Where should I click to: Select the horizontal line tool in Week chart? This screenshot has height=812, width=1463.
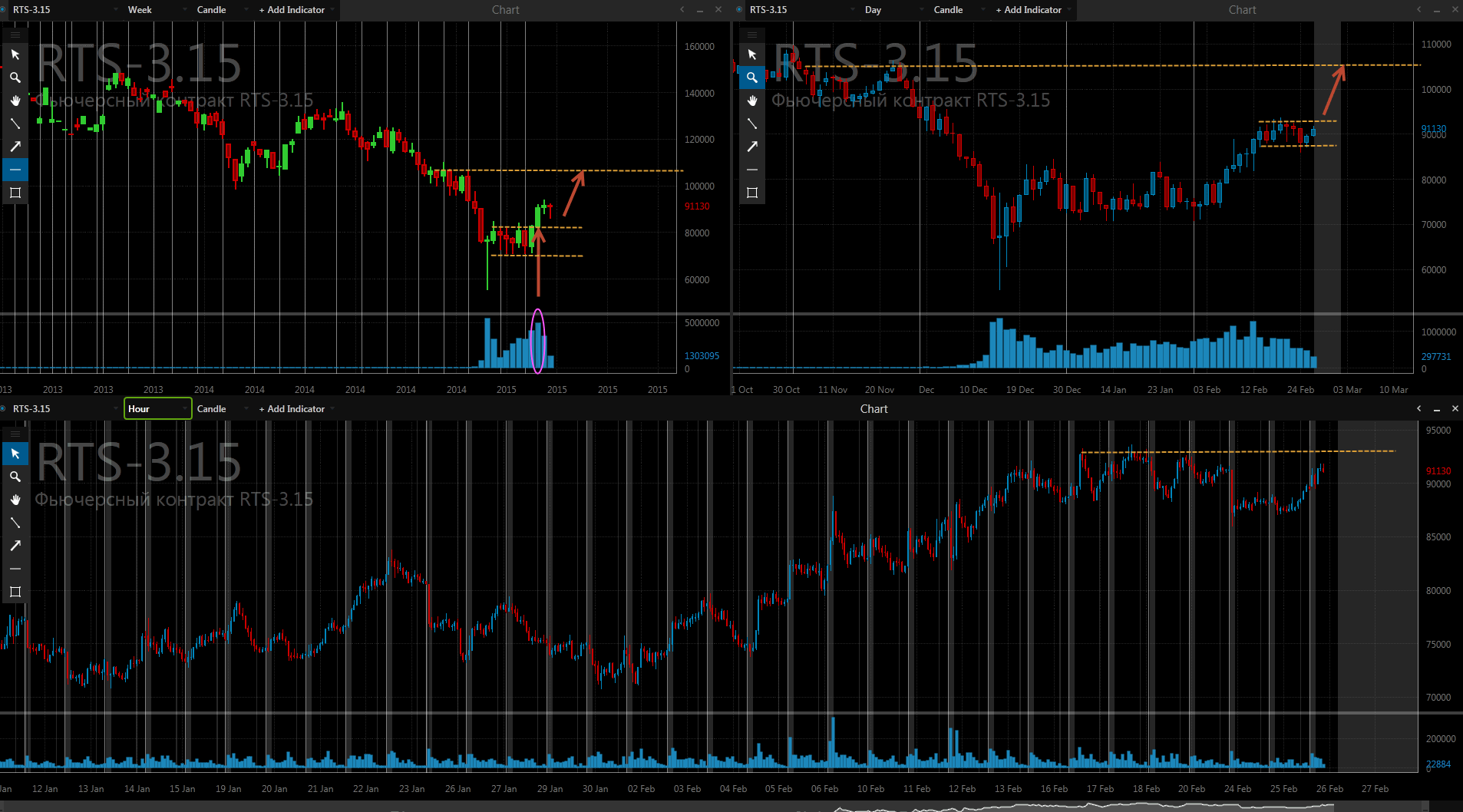pyautogui.click(x=15, y=170)
